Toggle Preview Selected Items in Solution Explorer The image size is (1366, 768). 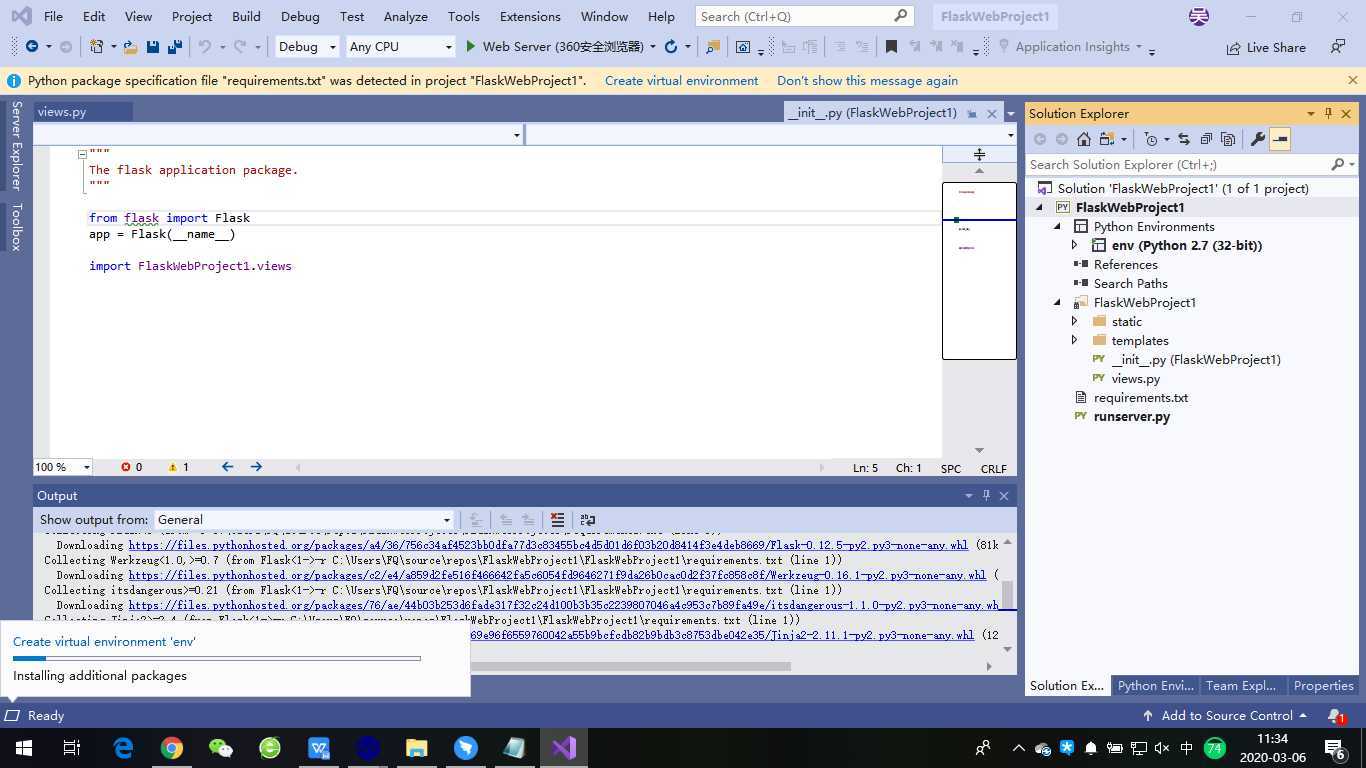[1280, 139]
